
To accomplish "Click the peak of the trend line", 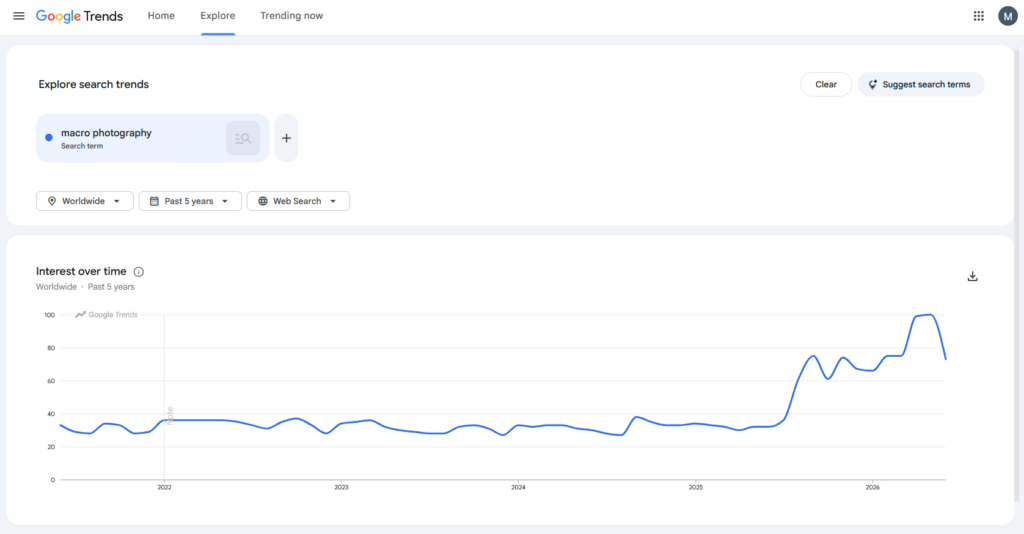I will coord(930,315).
